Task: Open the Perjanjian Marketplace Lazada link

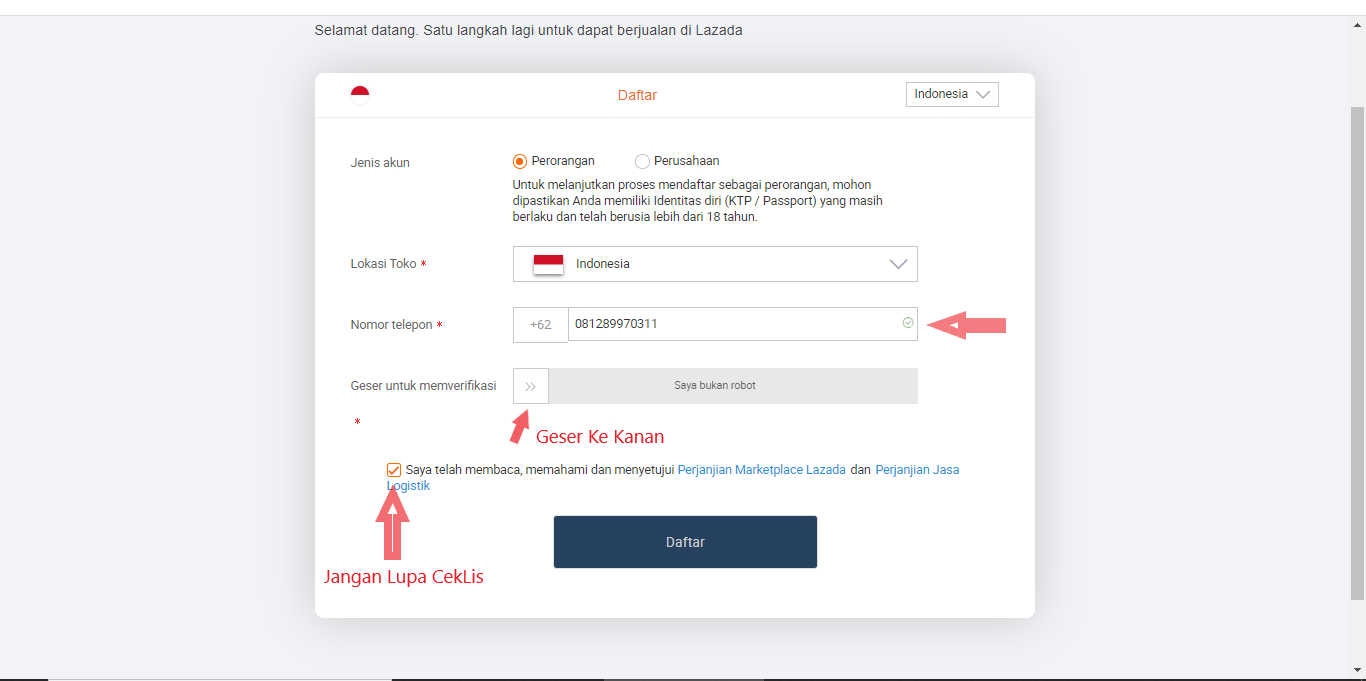Action: click(x=762, y=470)
